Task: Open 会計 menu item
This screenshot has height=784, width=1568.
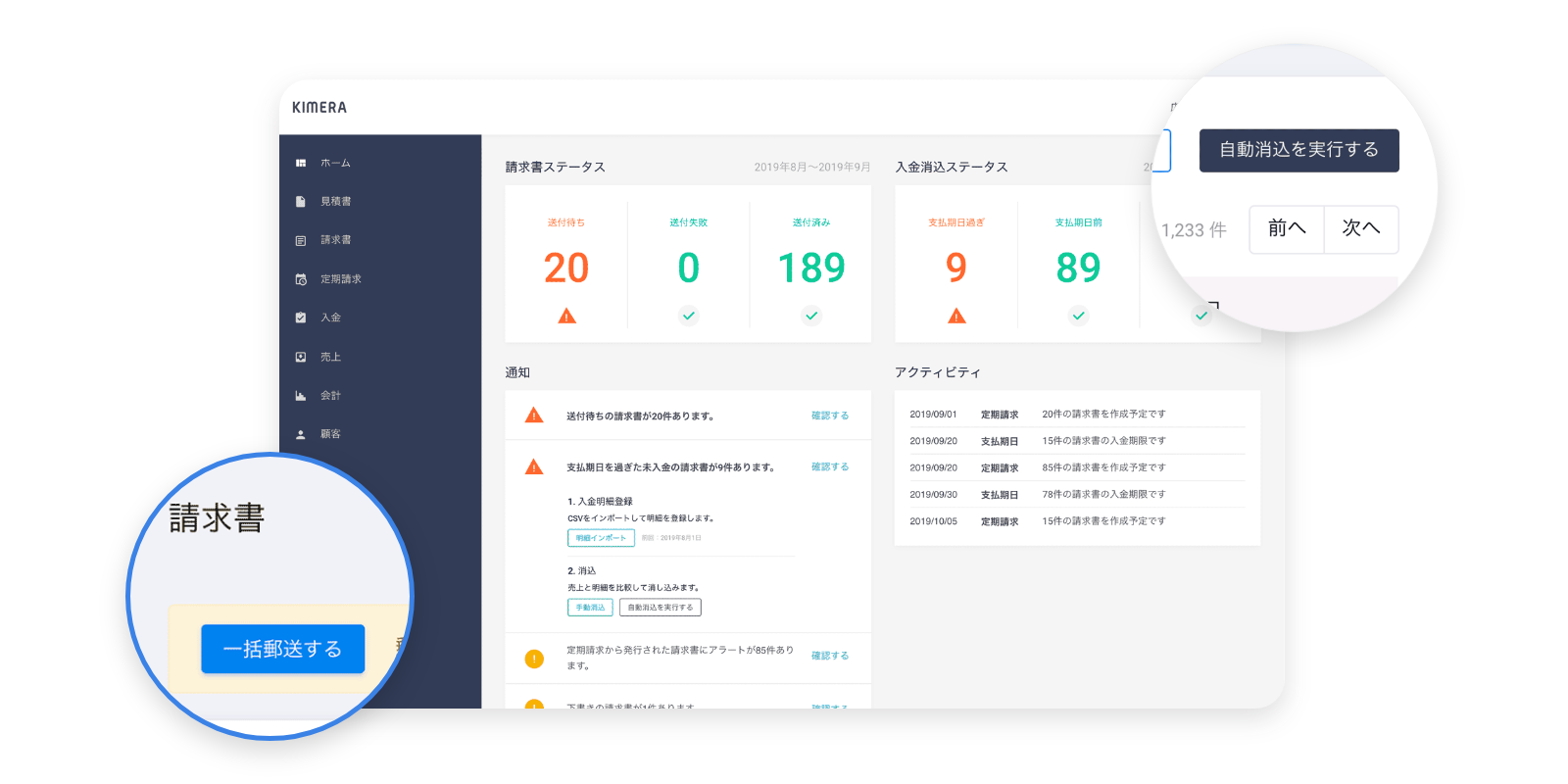Action: [x=330, y=396]
